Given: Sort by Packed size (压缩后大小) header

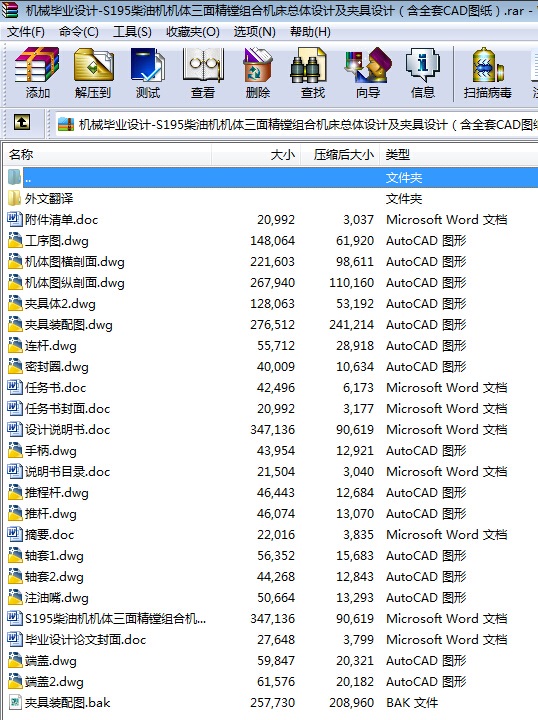Looking at the screenshot, I should coord(340,154).
